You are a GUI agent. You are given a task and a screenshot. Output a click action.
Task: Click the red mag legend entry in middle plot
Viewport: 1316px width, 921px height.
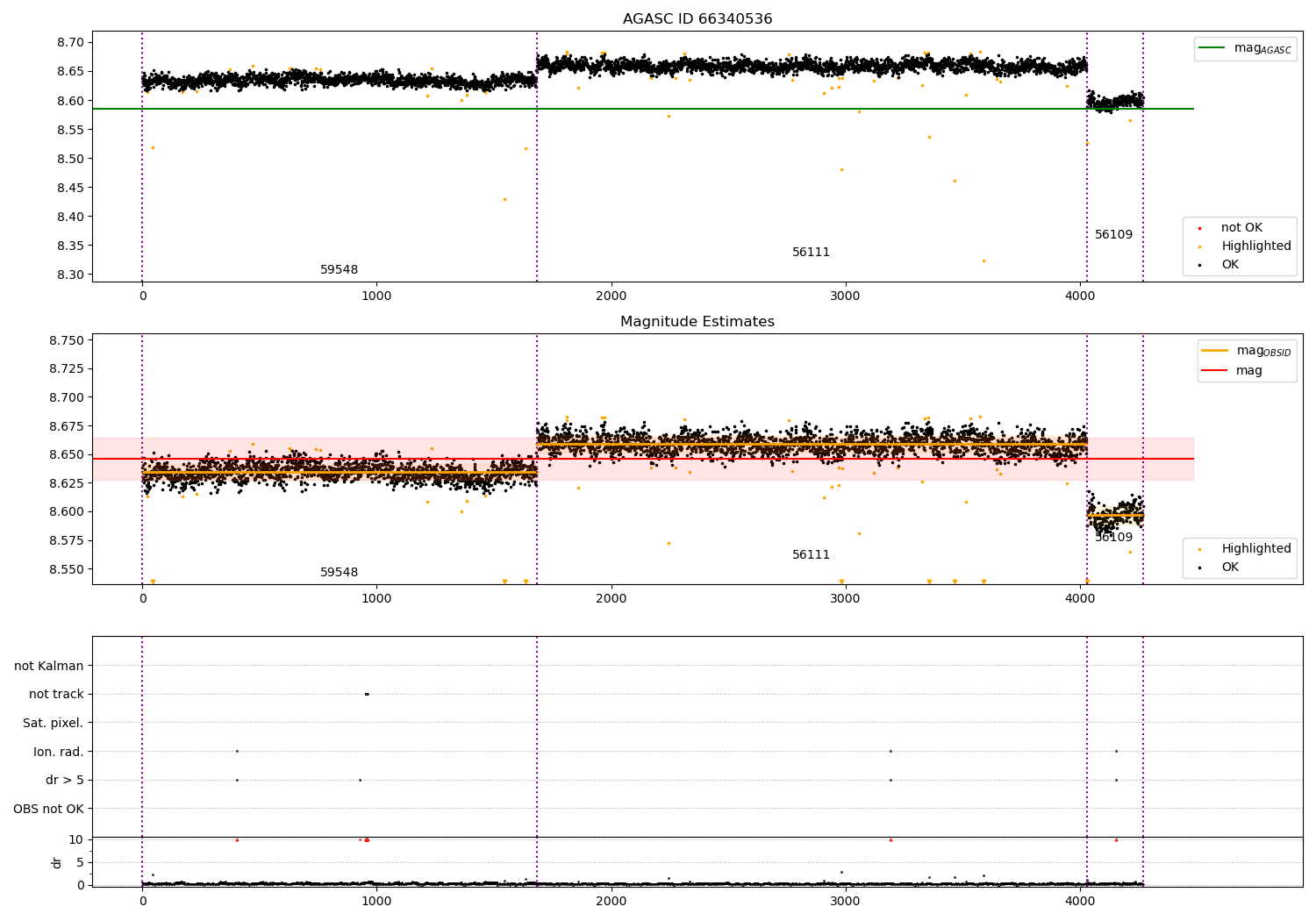(1233, 370)
